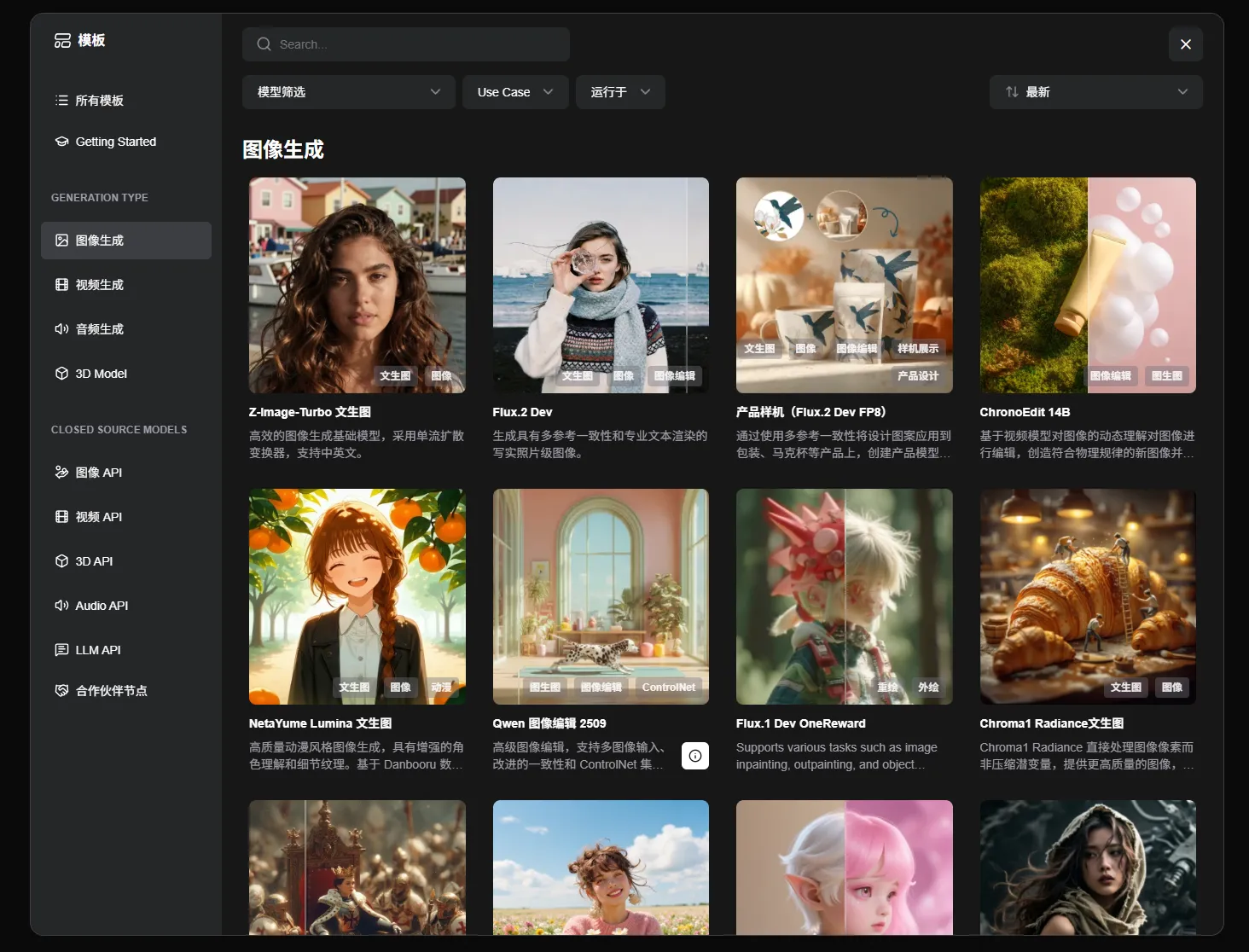
Task: Select 3D Model category
Action: coord(126,374)
